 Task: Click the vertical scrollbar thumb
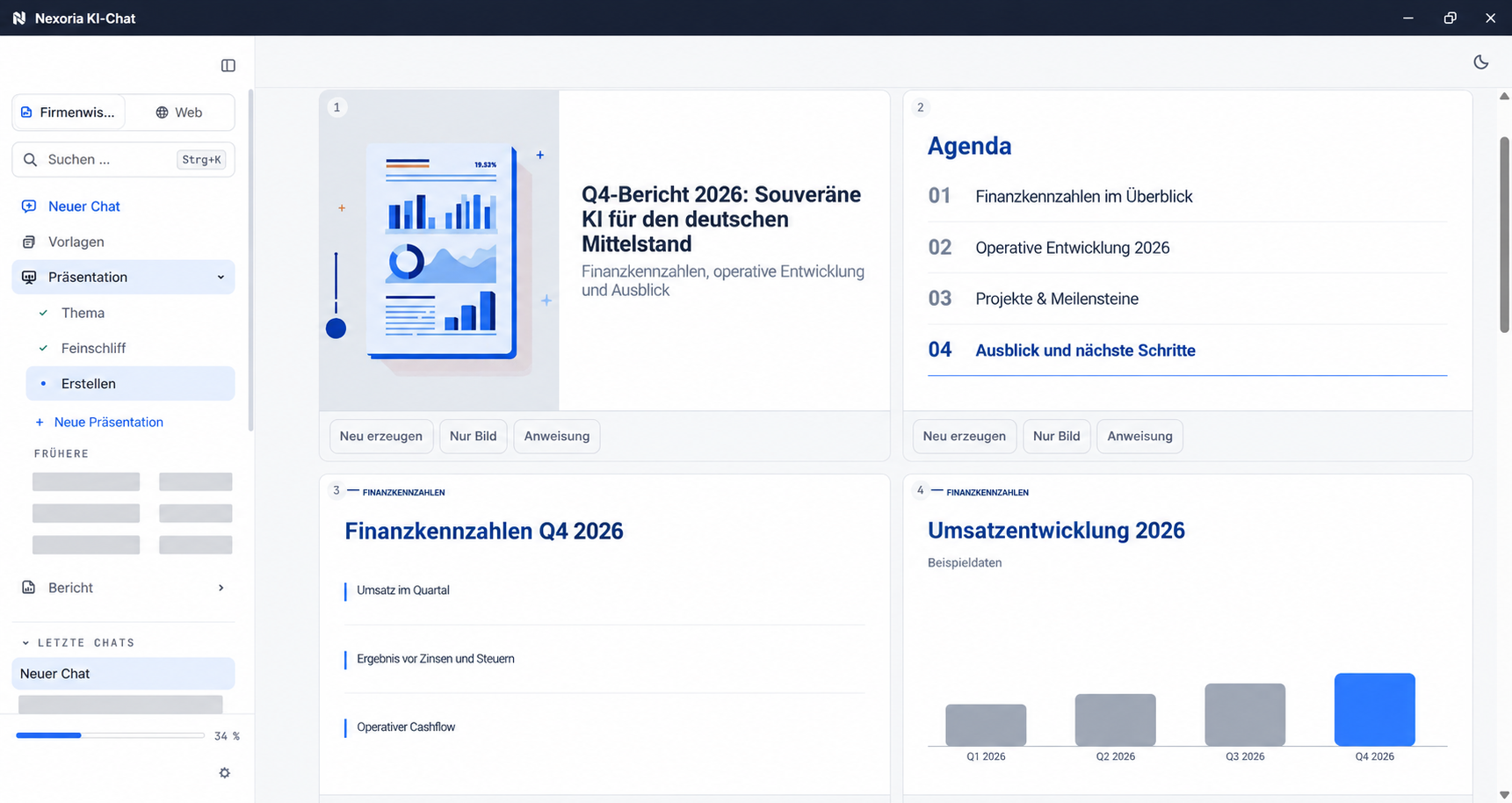[1504, 235]
